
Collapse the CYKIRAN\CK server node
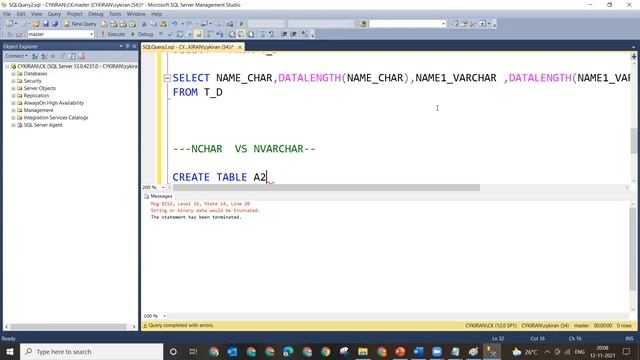[7, 67]
